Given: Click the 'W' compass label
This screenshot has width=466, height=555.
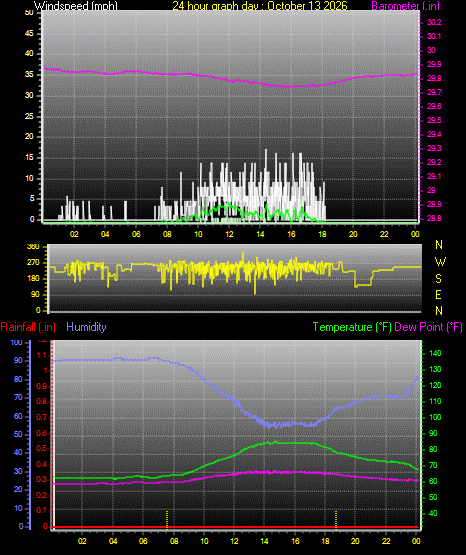Looking at the screenshot, I should point(440,262).
